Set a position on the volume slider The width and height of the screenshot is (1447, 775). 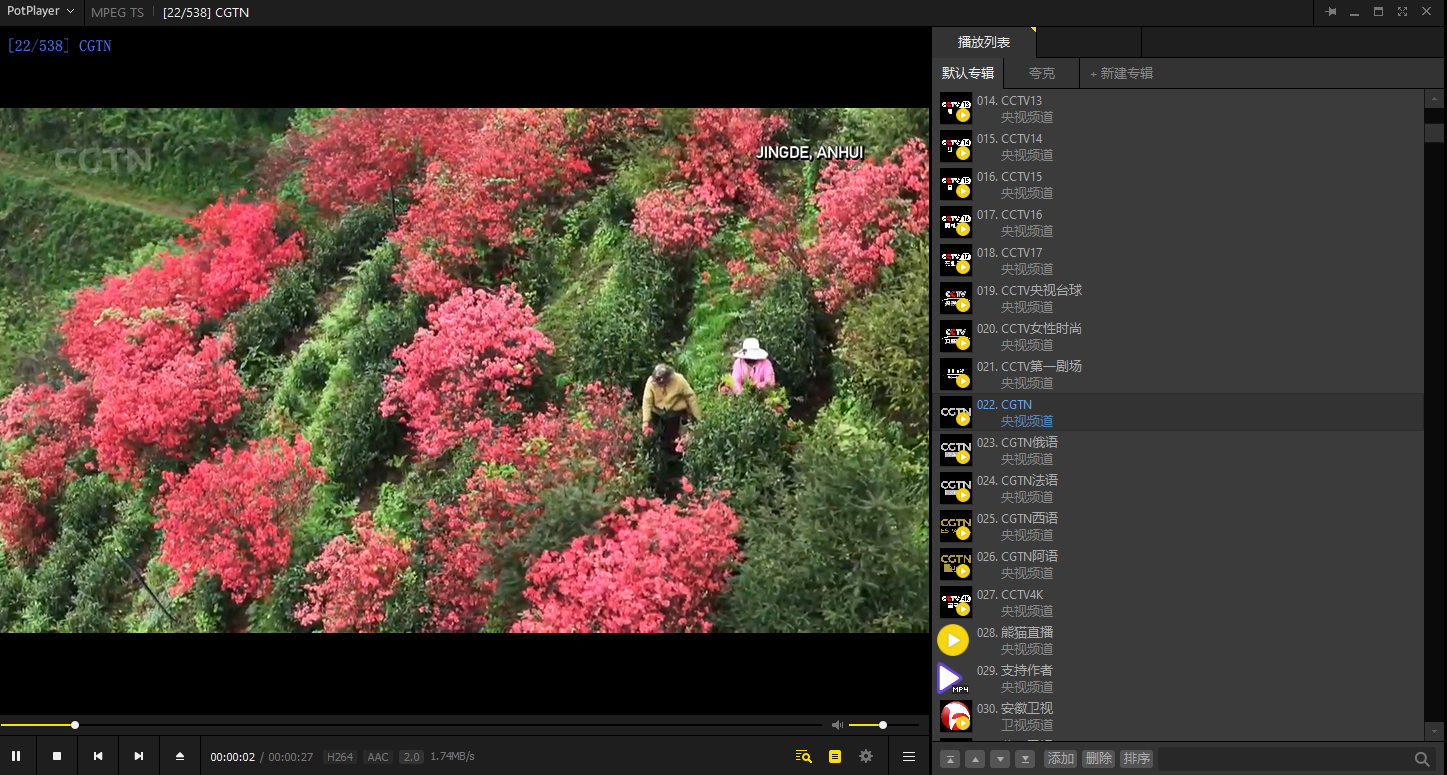tap(884, 725)
